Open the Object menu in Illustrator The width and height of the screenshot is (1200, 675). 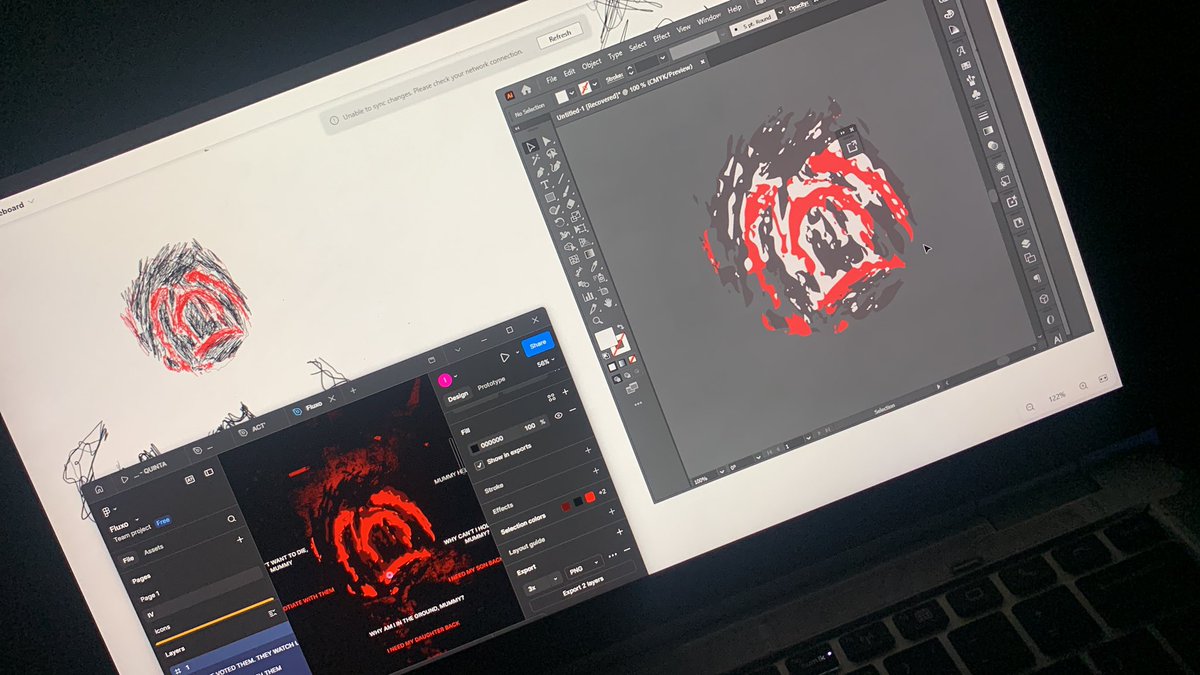592,64
